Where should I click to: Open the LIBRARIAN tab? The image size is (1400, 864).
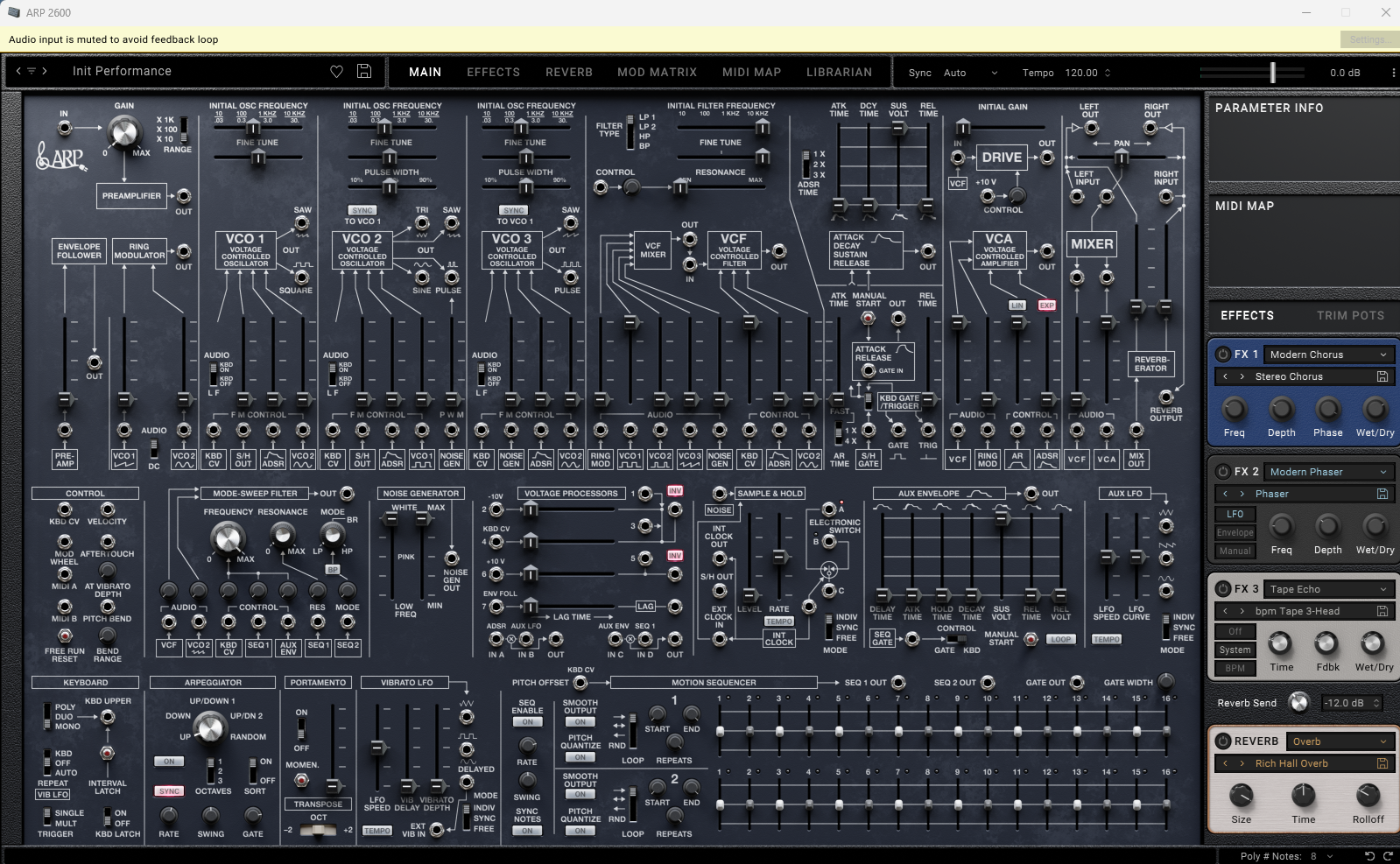click(840, 72)
